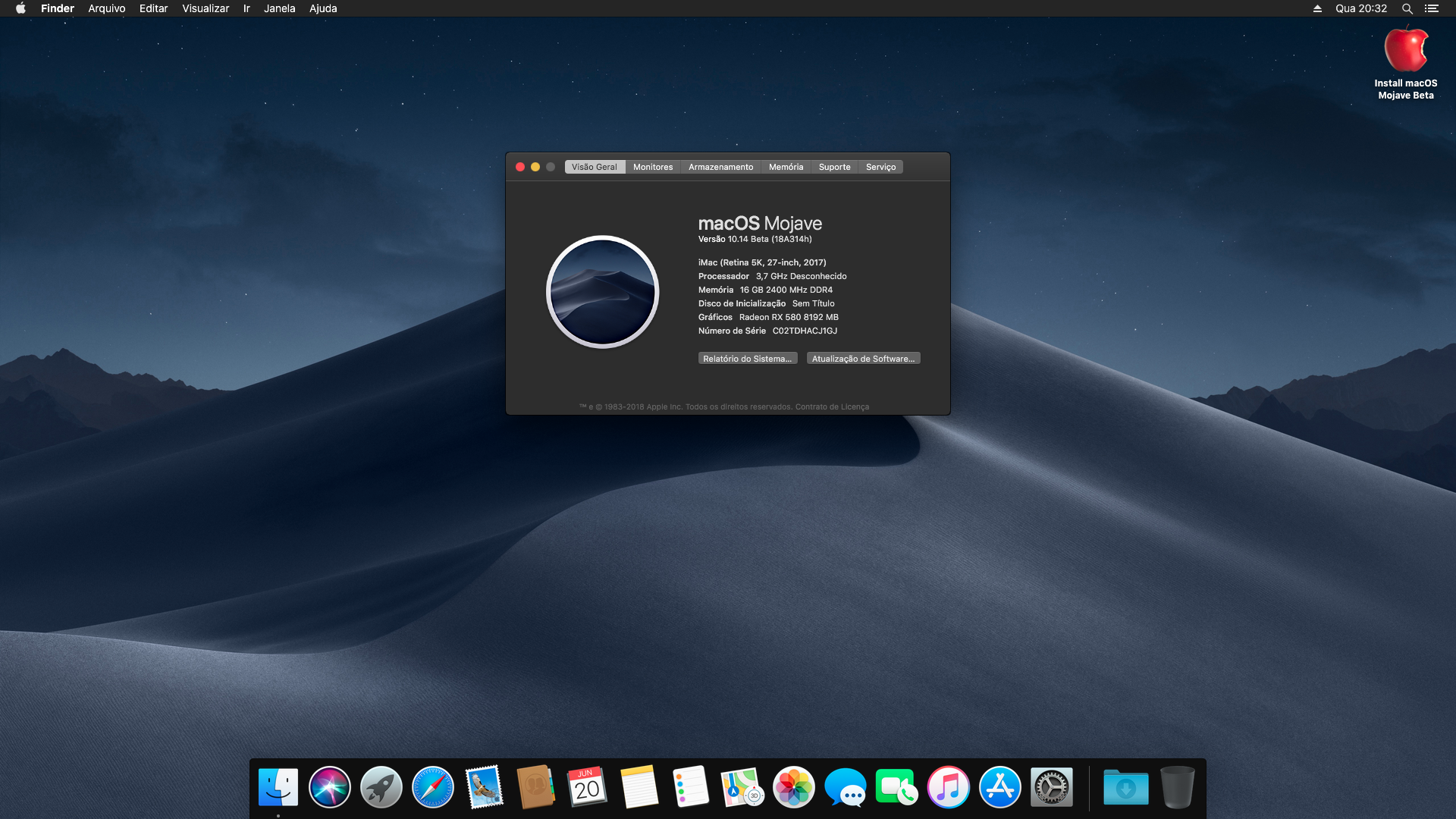Open the Ajuda menu

click(x=323, y=8)
